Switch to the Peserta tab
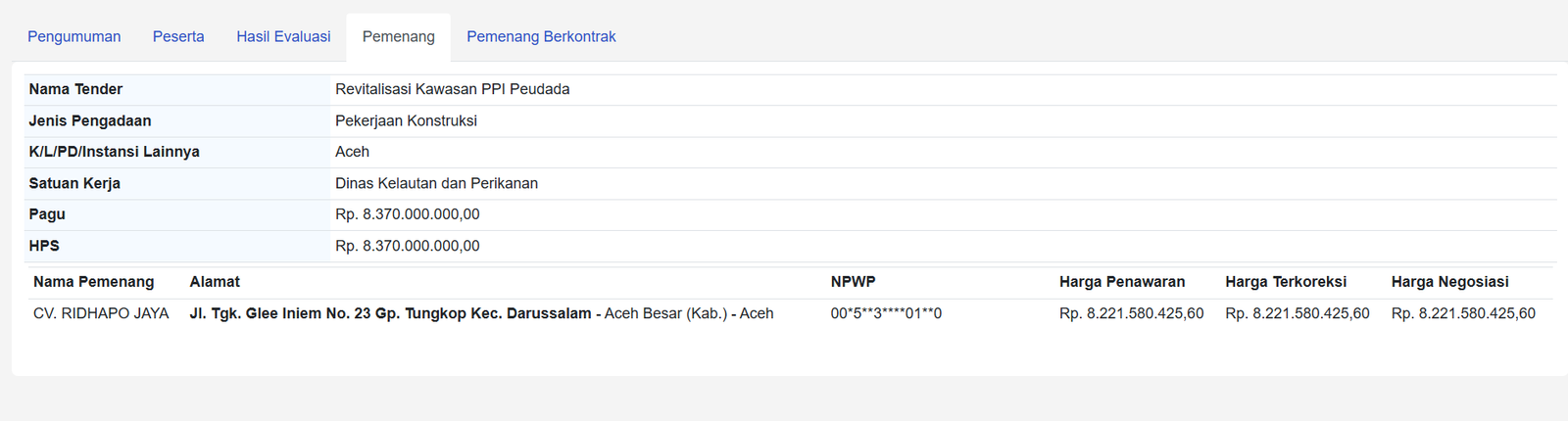The image size is (1568, 421). click(178, 36)
